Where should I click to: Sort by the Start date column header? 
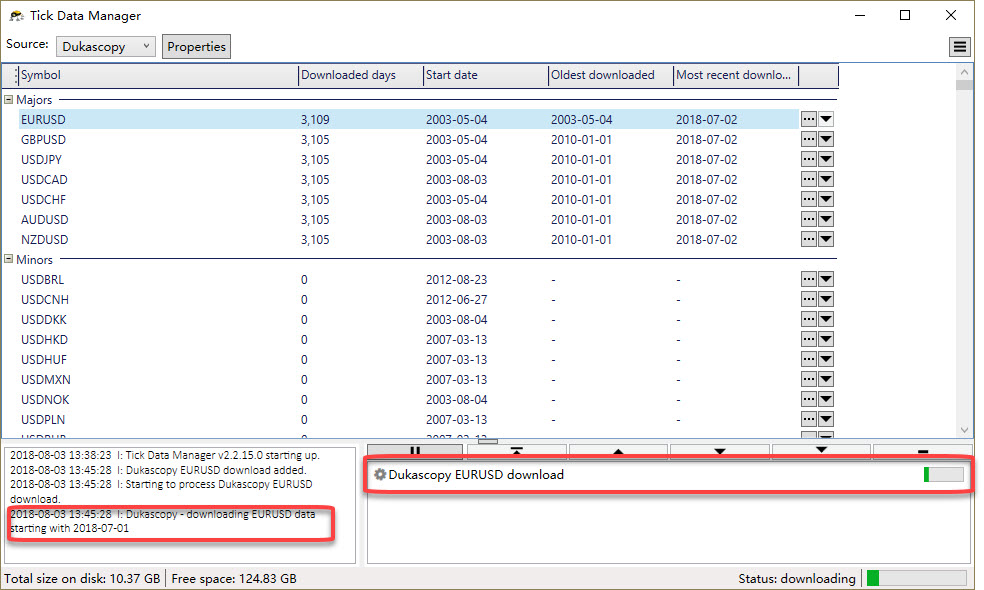[485, 75]
